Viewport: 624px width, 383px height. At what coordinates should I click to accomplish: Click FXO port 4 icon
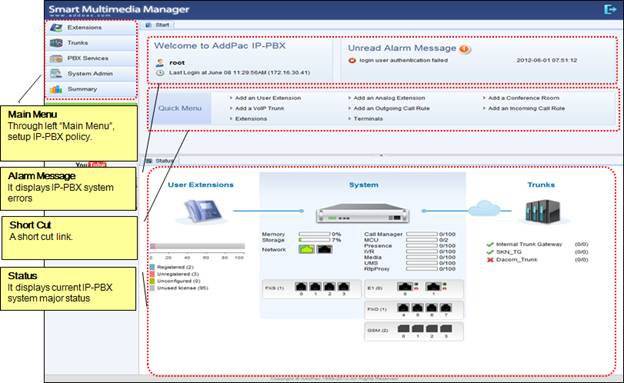click(403, 308)
